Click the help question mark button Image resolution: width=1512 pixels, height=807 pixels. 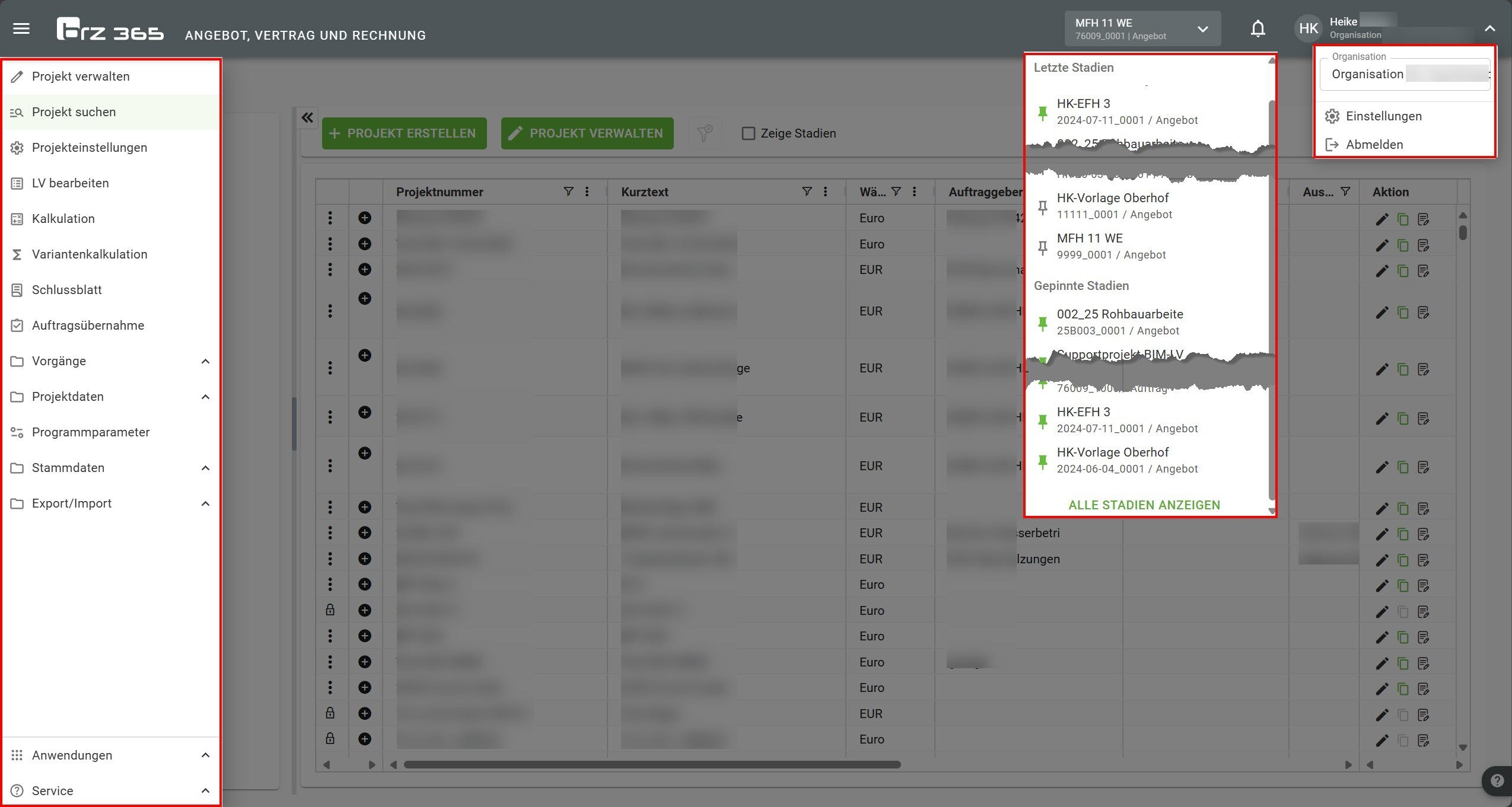click(1497, 780)
